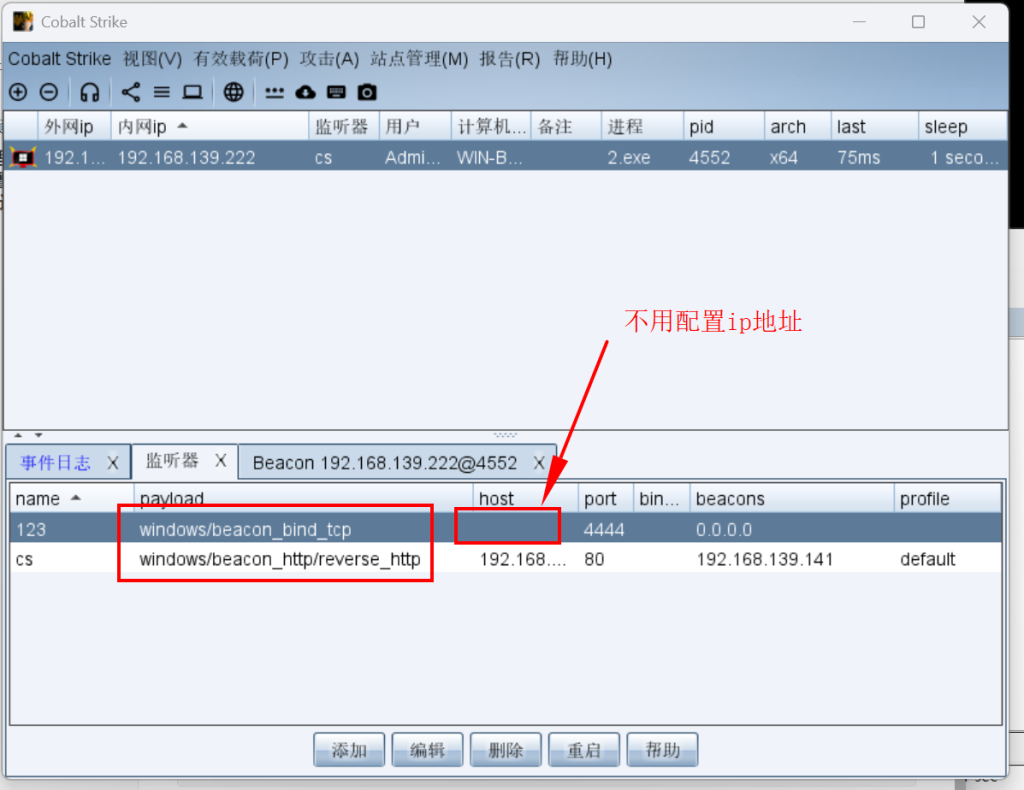Open the 报告(R) menu
The image size is (1024, 790).
click(x=509, y=59)
